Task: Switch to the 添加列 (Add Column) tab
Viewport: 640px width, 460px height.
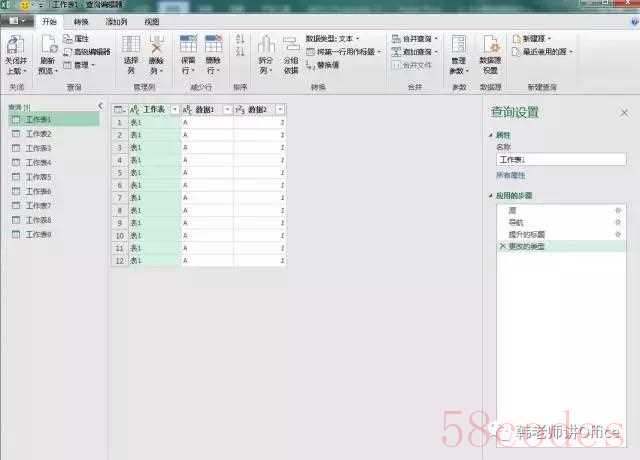Action: tap(117, 20)
